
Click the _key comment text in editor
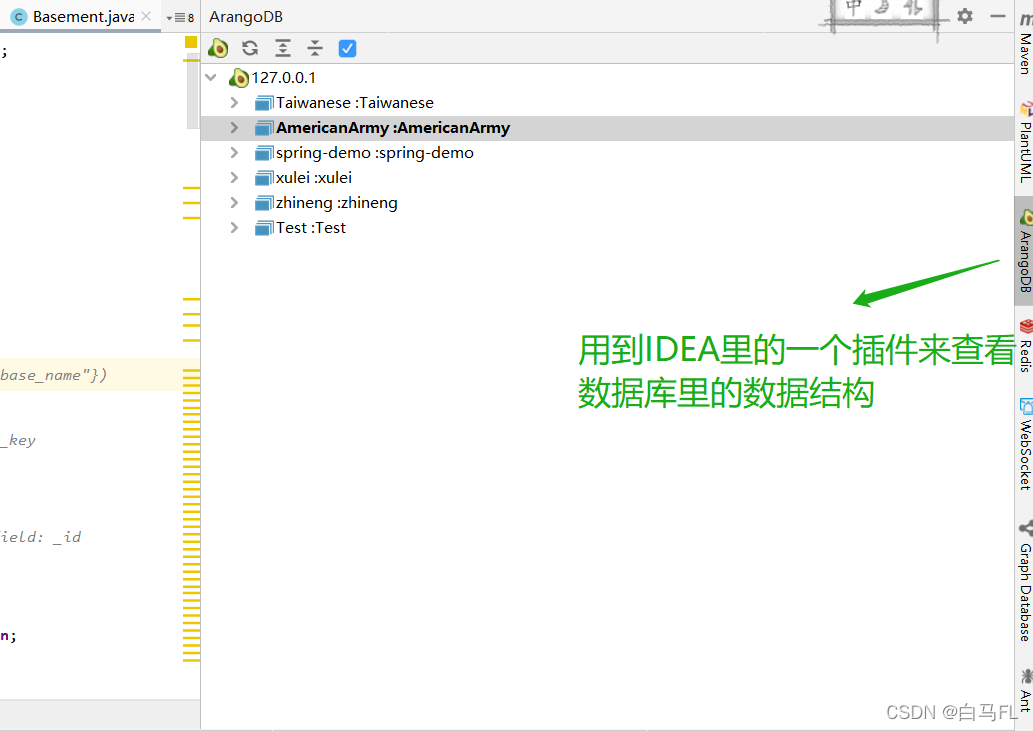click(x=18, y=440)
